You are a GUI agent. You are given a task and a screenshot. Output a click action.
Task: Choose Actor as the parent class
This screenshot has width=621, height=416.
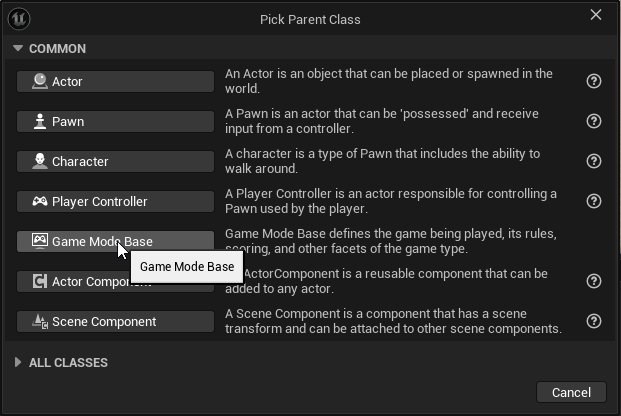115,81
